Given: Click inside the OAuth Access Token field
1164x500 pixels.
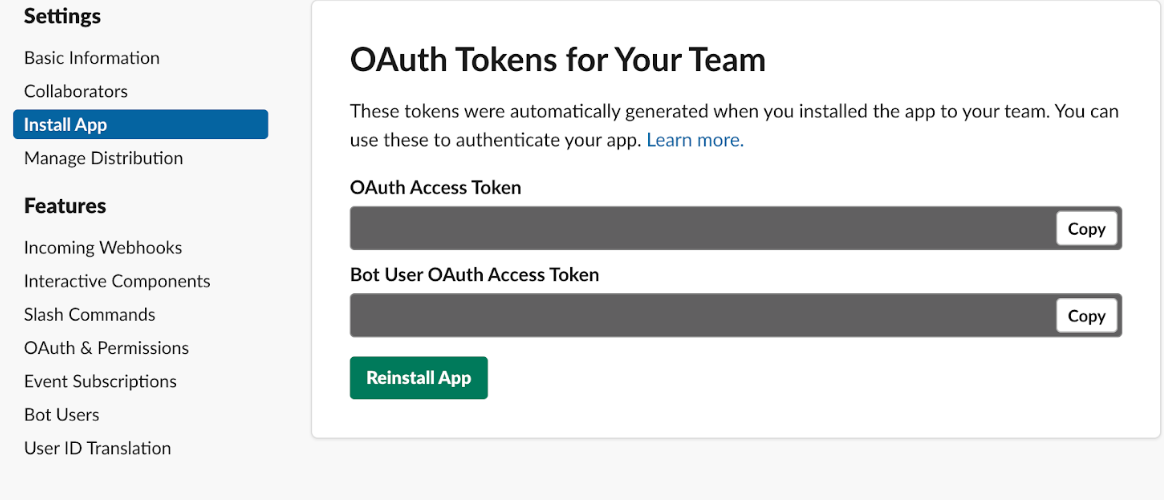Looking at the screenshot, I should [x=700, y=229].
